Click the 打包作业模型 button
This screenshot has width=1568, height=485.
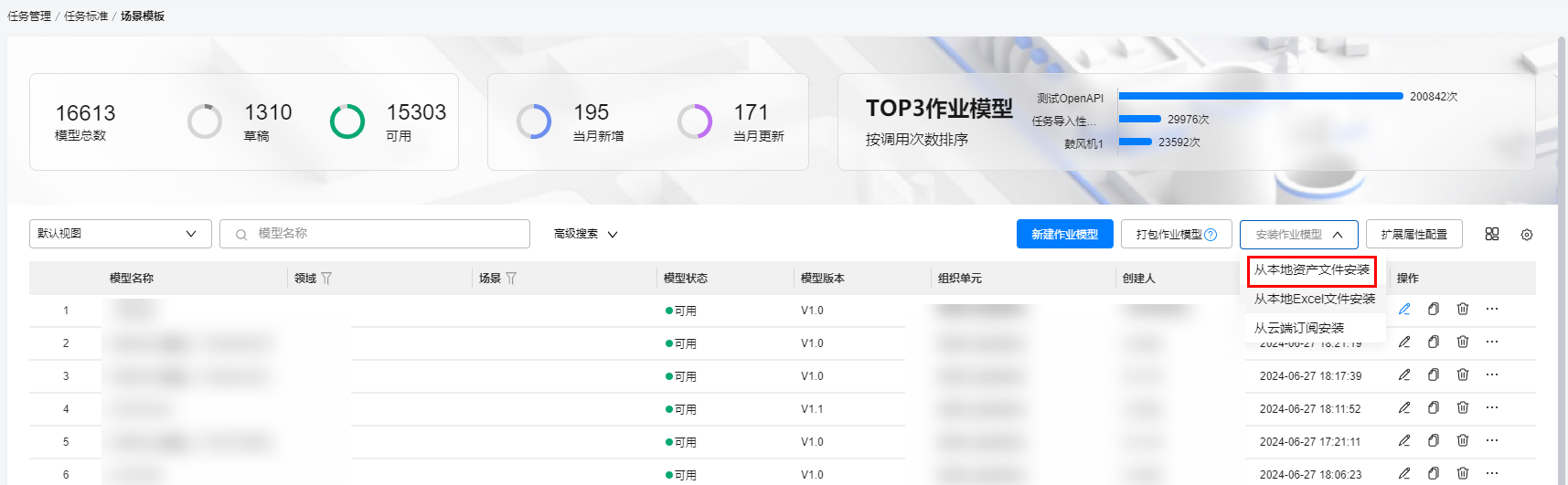(x=1177, y=235)
